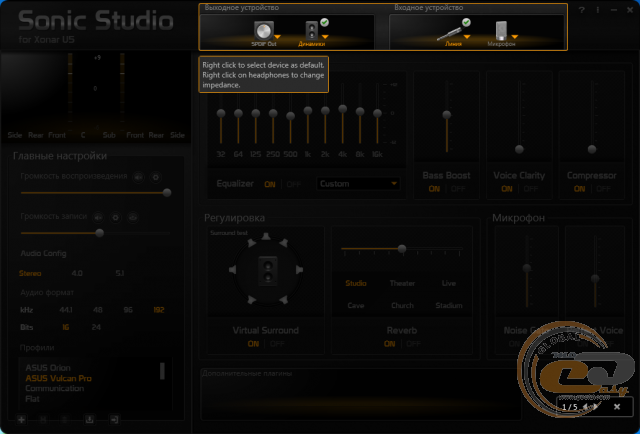Image resolution: width=640 pixels, height=434 pixels.
Task: Select 5.1 audio config
Action: click(120, 273)
